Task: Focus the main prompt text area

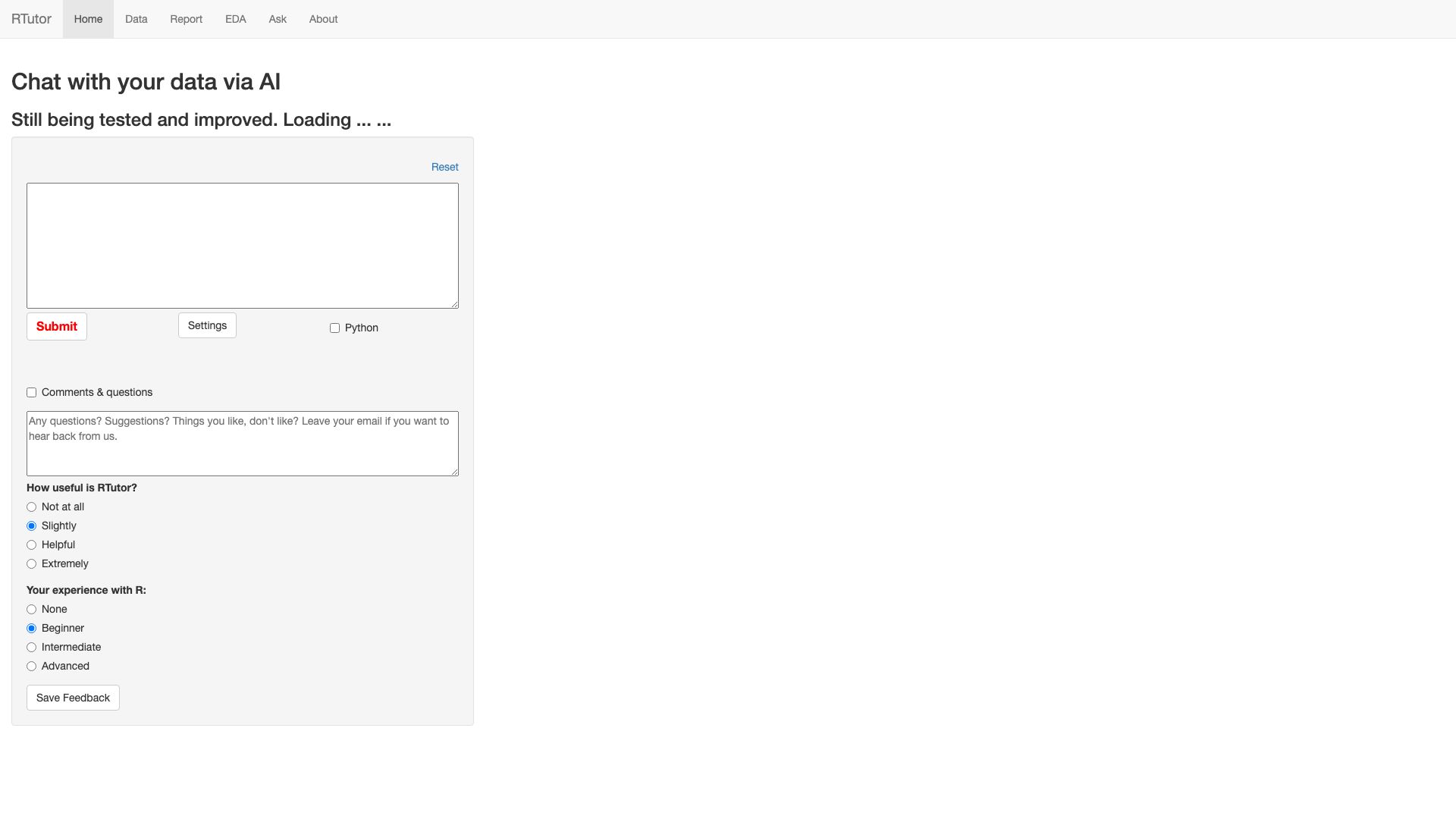Action: pos(243,246)
